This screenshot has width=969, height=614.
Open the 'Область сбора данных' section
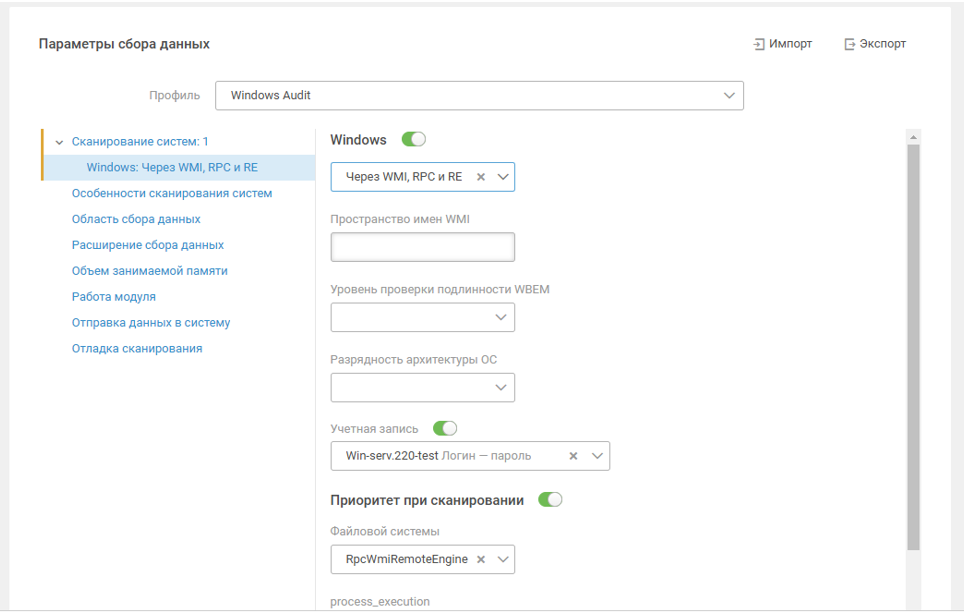136,219
